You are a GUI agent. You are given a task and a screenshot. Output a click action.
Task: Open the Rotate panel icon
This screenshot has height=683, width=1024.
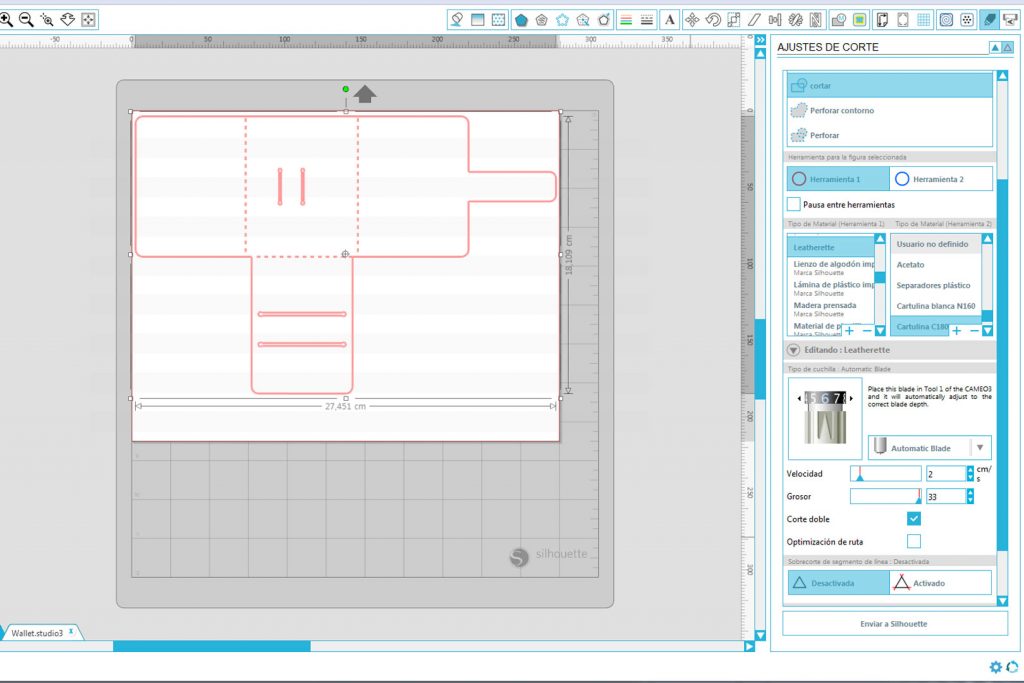click(713, 20)
